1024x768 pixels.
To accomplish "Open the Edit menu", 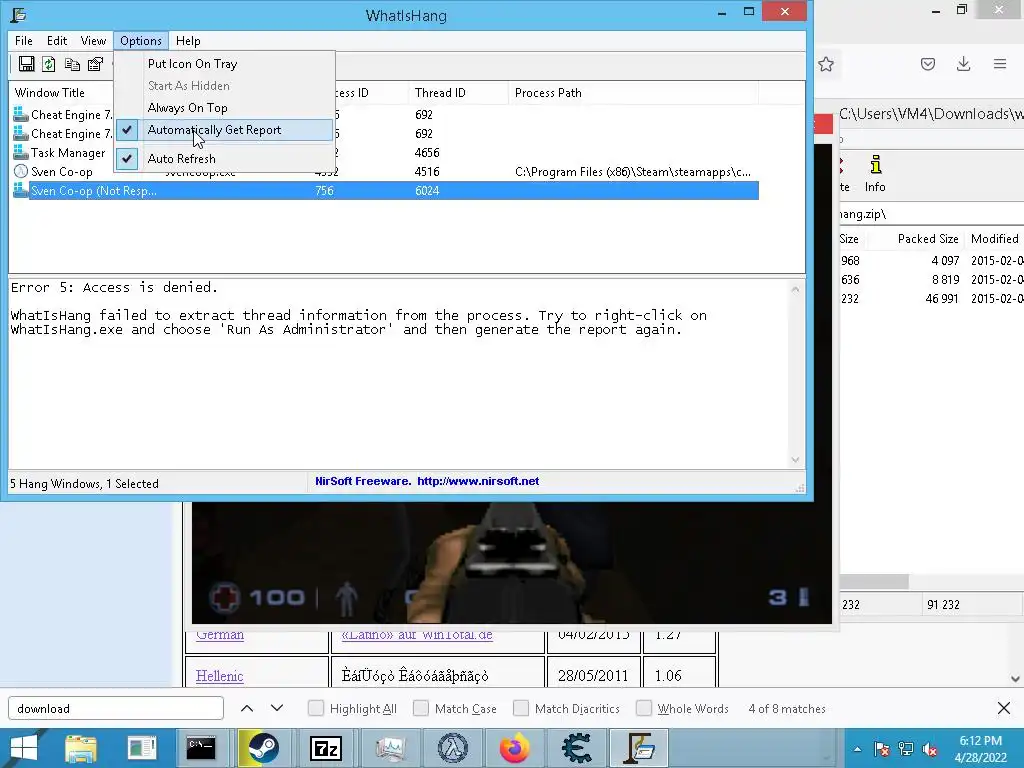I will [x=57, y=40].
